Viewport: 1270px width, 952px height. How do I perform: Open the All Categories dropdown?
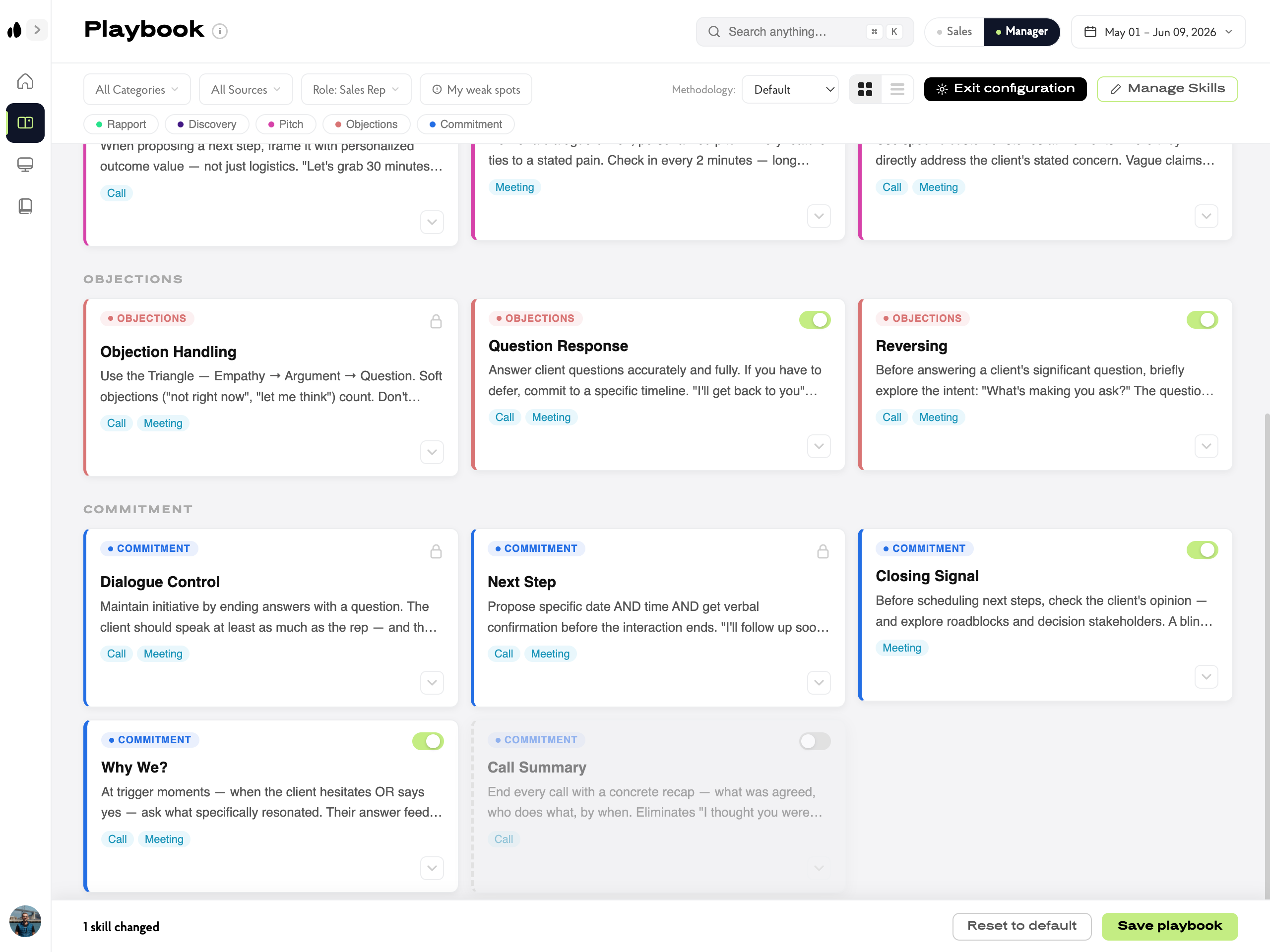tap(136, 90)
